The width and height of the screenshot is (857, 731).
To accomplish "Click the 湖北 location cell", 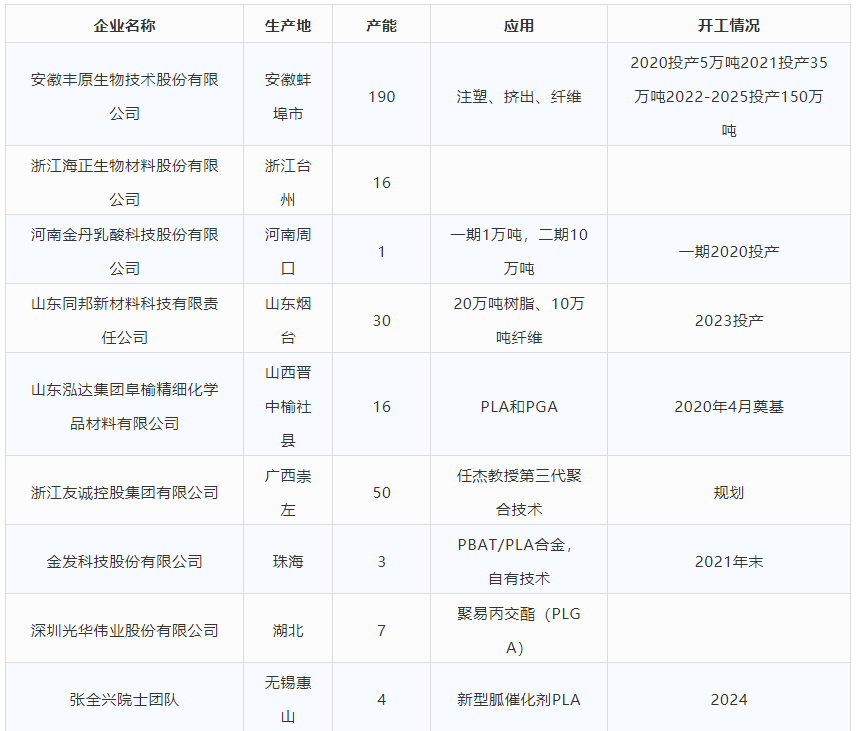I will pos(288,630).
